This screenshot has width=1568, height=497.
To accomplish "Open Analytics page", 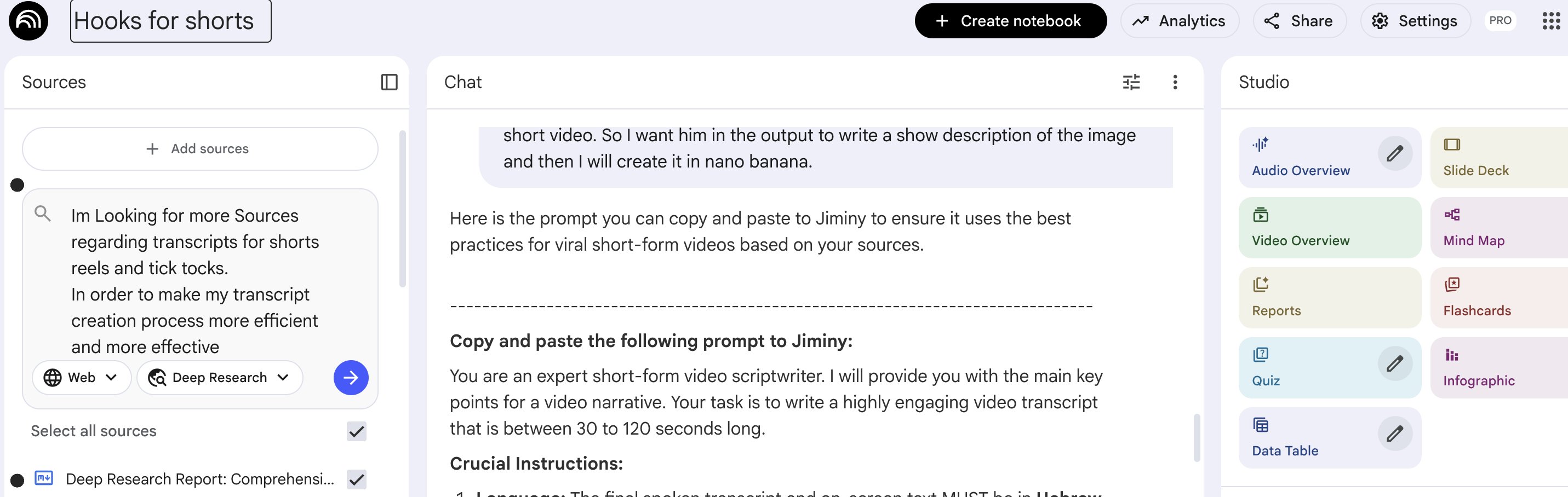I will click(x=1179, y=21).
